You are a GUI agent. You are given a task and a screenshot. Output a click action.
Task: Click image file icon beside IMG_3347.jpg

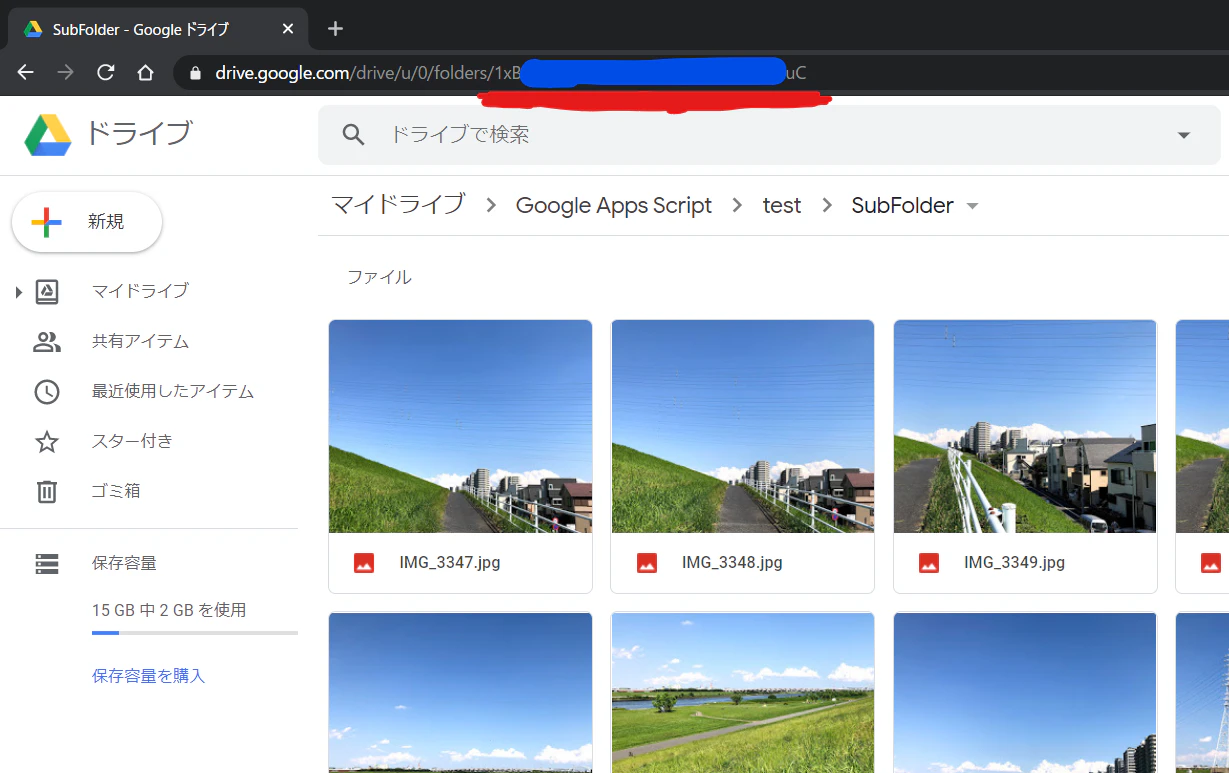[x=364, y=563]
